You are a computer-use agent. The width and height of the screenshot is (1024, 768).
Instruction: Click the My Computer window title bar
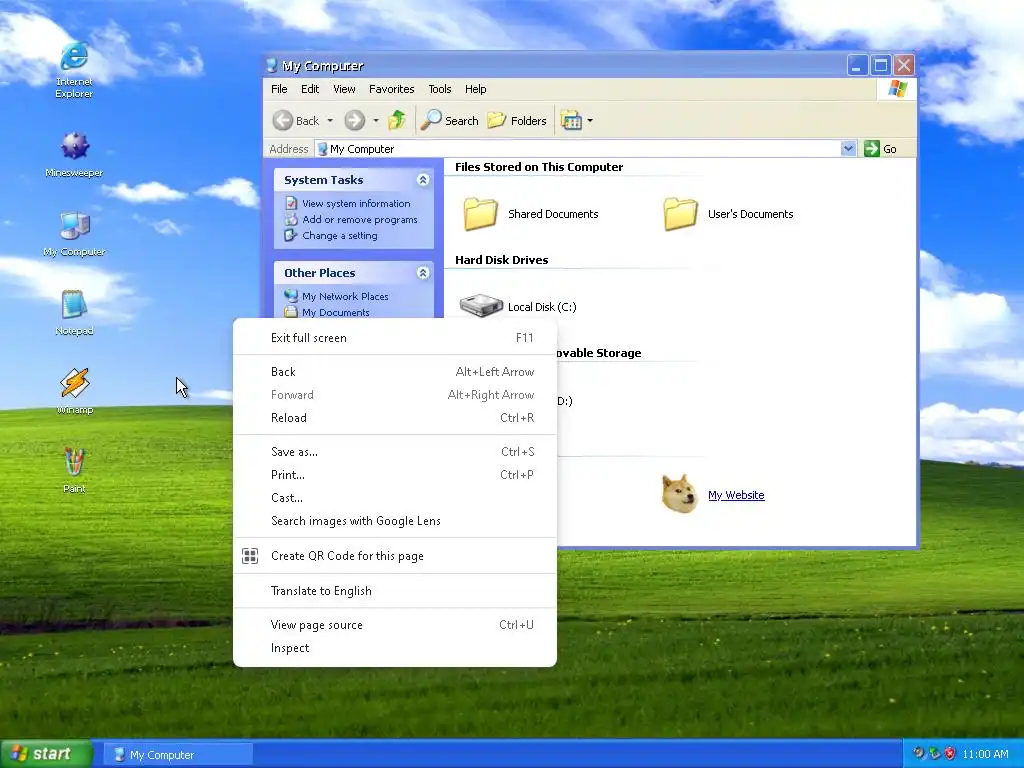[x=555, y=65]
